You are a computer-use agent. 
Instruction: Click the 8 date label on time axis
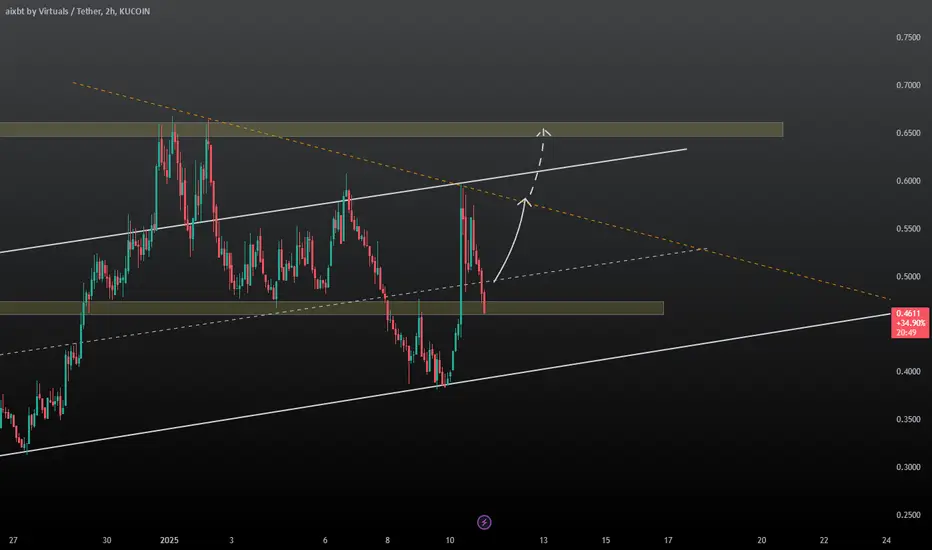388,540
